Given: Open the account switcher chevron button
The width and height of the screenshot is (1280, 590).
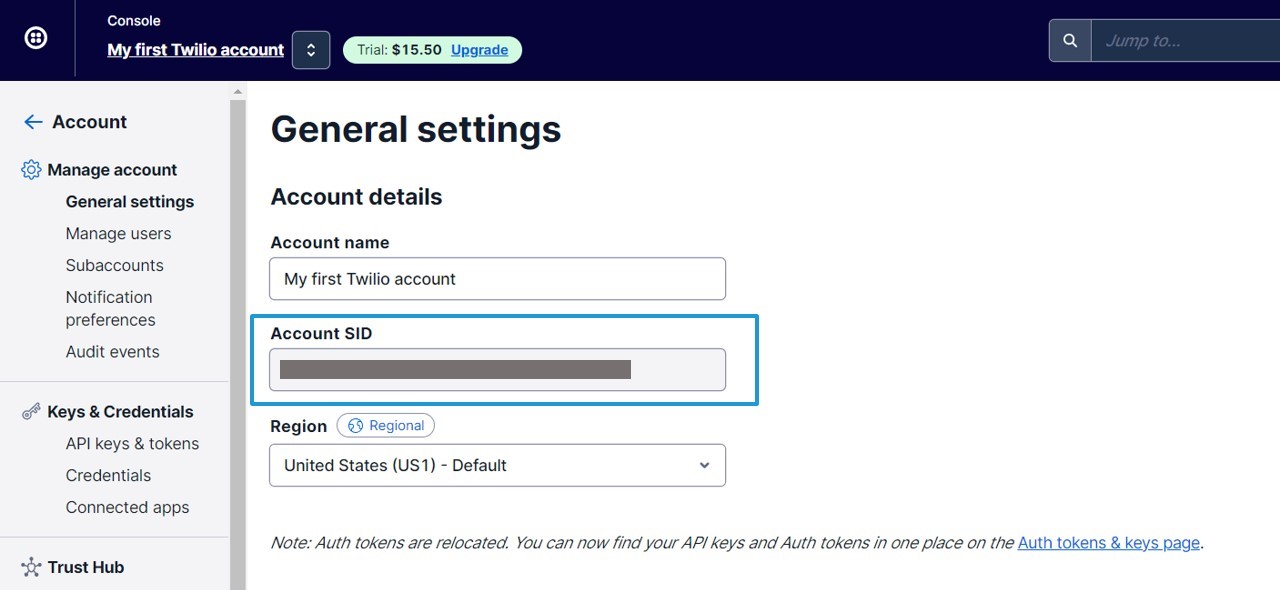Looking at the screenshot, I should coord(311,50).
